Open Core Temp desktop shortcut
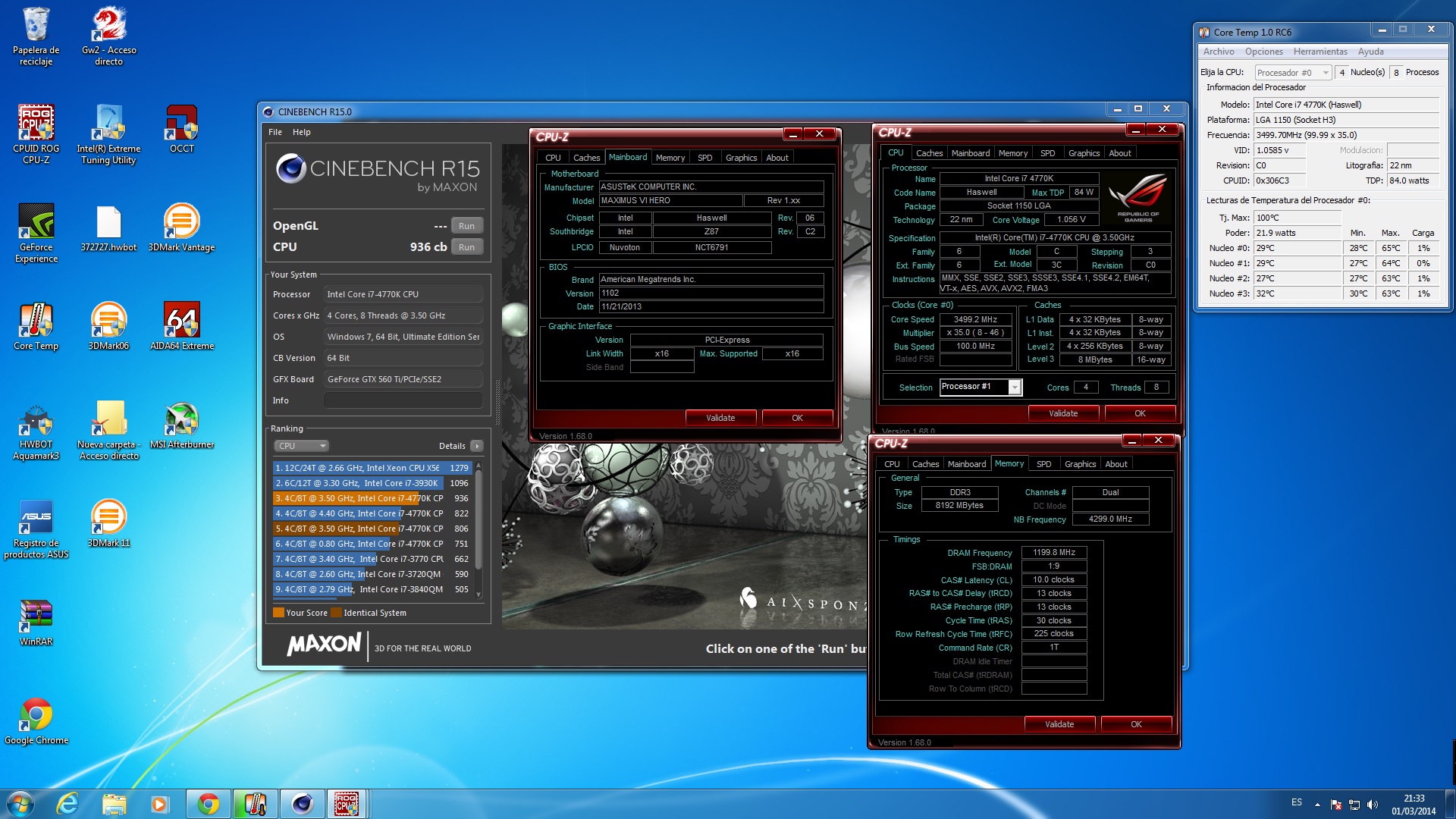1456x819 pixels. click(36, 326)
